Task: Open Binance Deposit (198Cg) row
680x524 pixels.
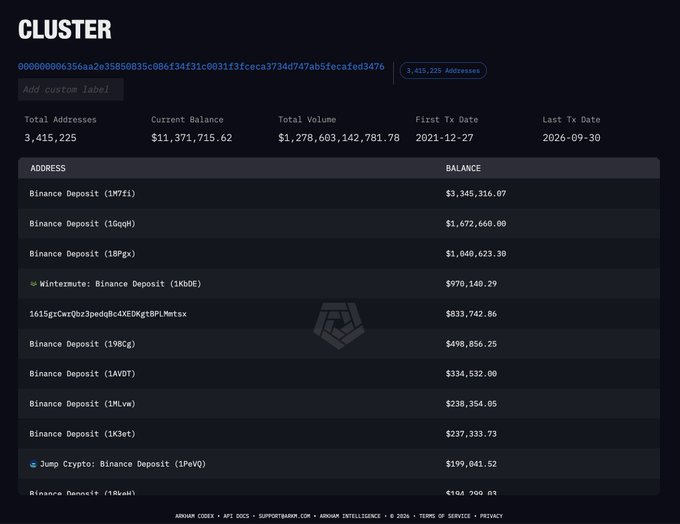Action: pos(339,344)
